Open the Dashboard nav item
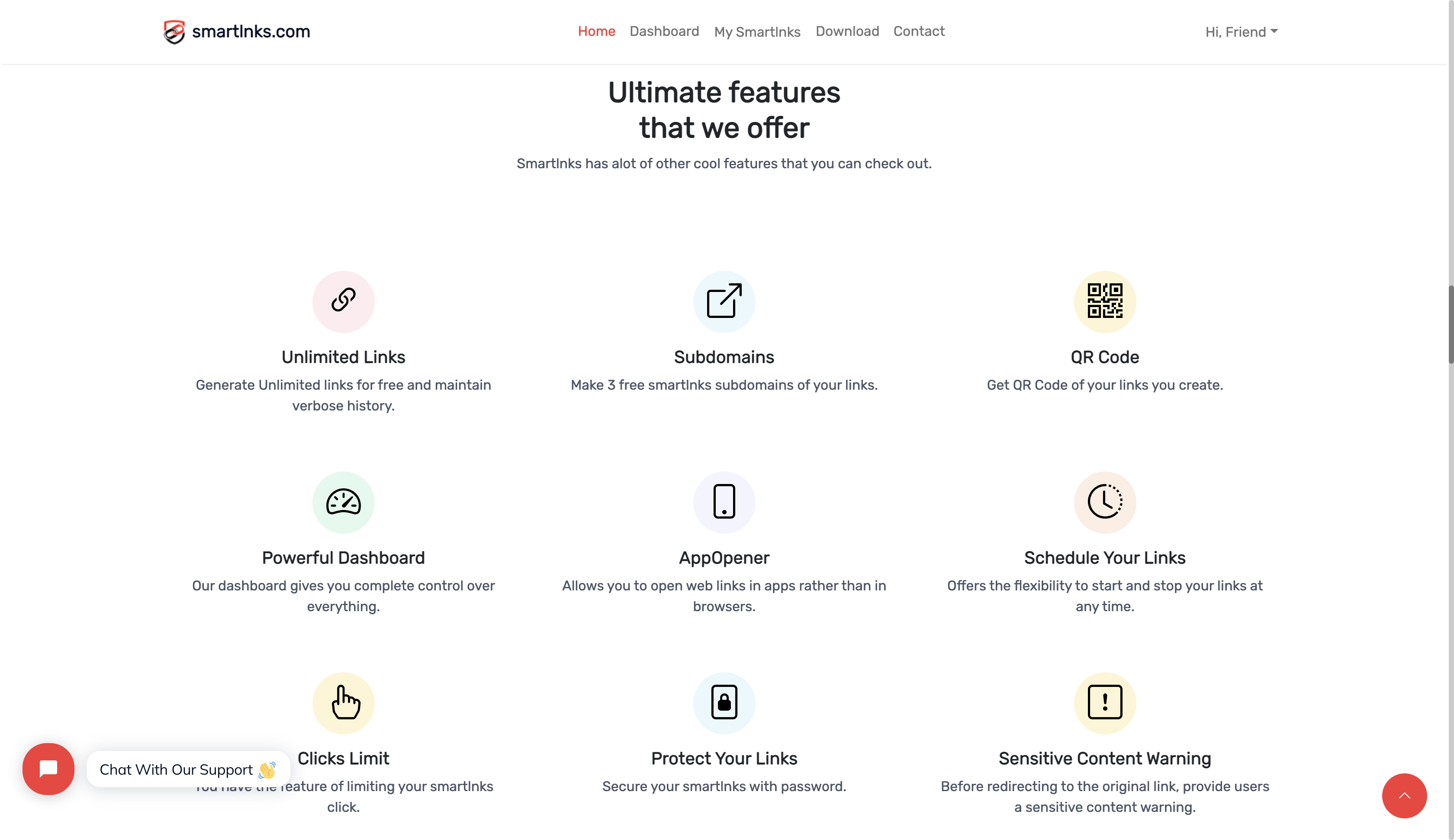The image size is (1454, 840). (664, 31)
